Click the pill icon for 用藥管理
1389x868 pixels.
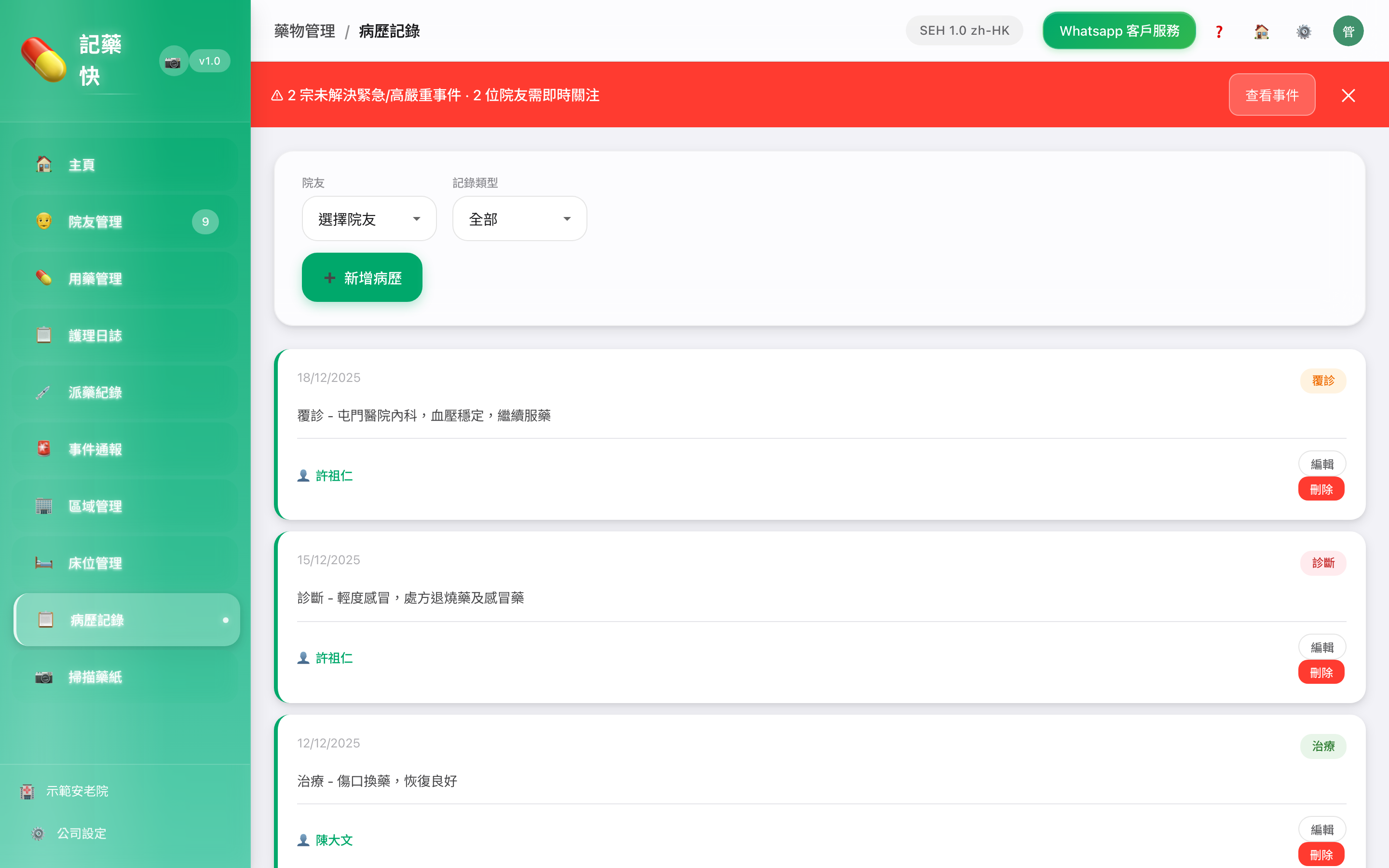click(x=43, y=278)
